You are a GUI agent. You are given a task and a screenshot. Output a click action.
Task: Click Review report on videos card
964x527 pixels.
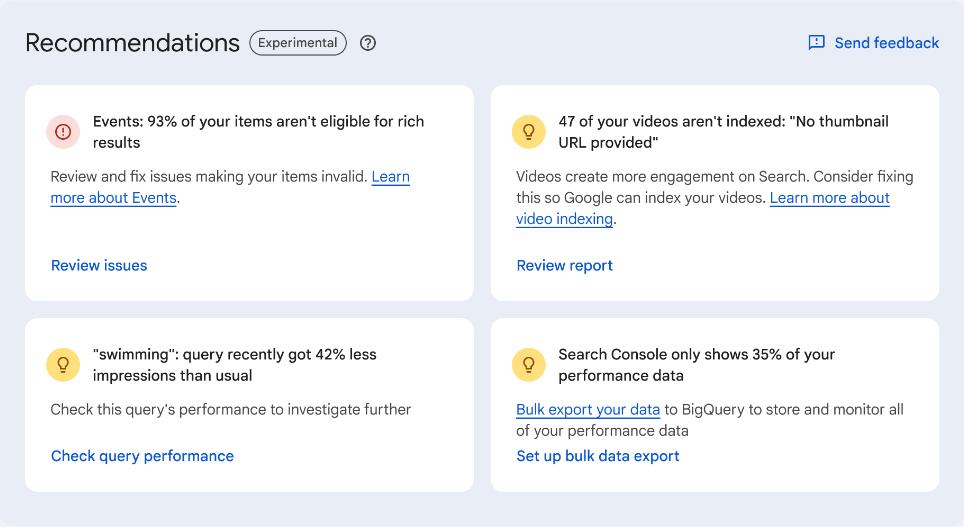point(564,266)
